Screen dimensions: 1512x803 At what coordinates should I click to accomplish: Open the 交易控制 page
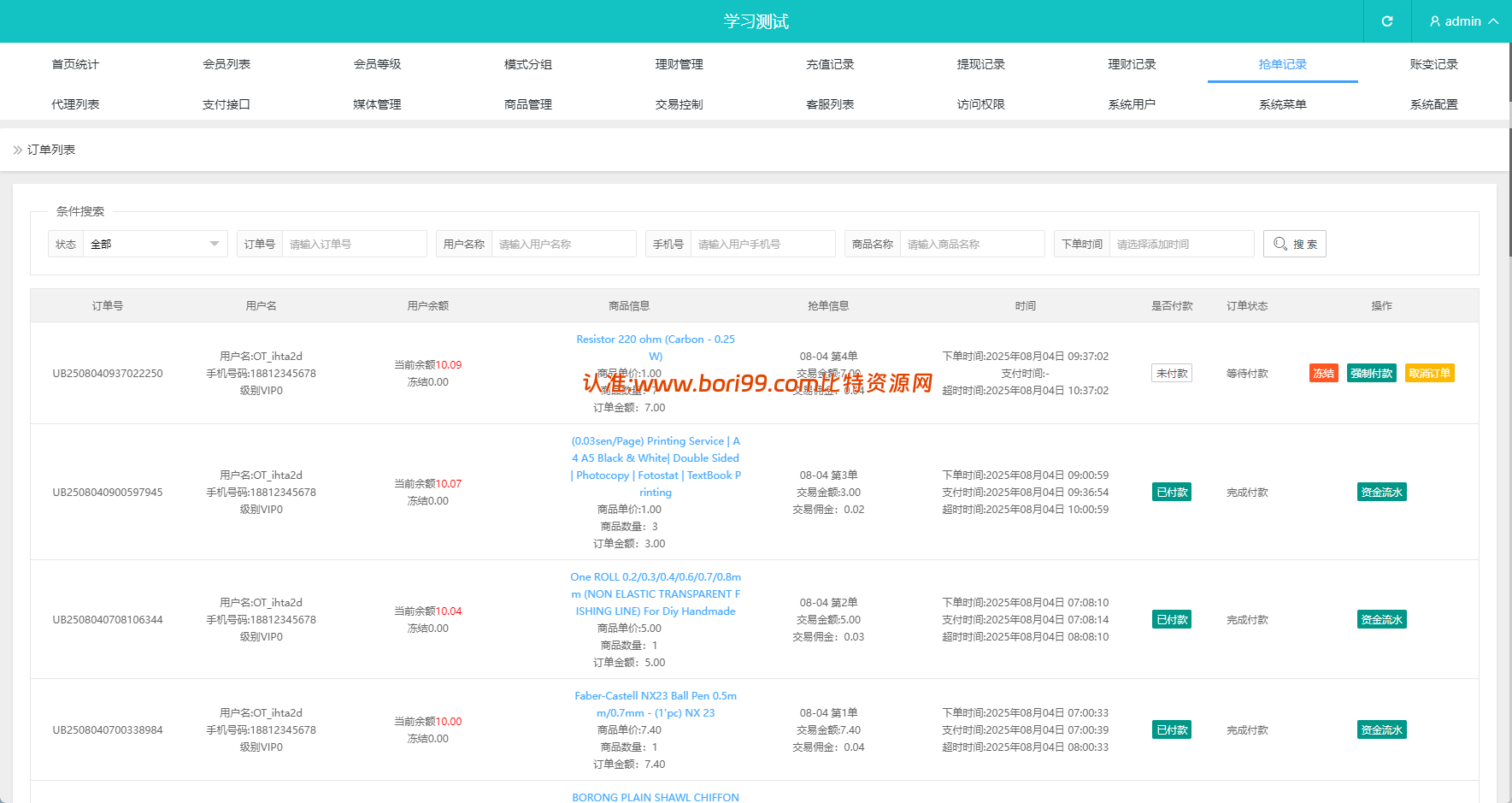tap(680, 104)
